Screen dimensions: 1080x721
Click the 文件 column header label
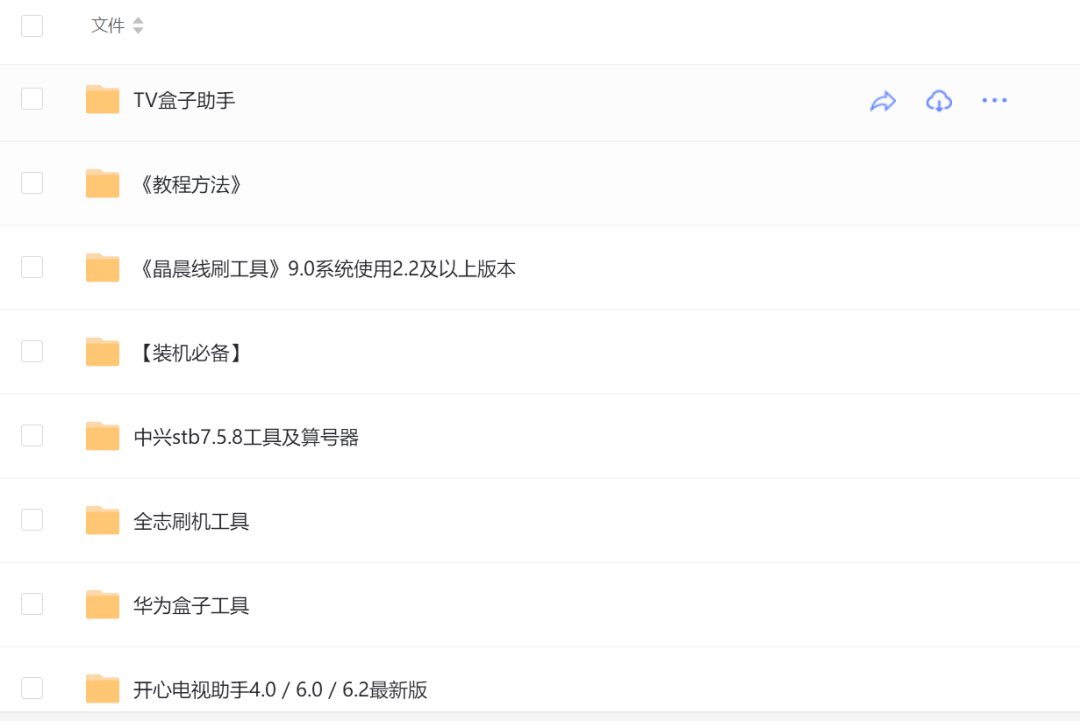click(107, 25)
